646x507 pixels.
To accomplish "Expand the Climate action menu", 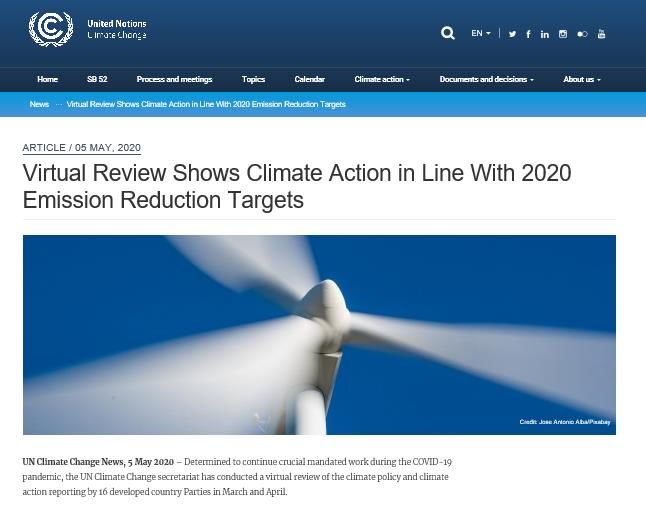I will click(x=382, y=79).
